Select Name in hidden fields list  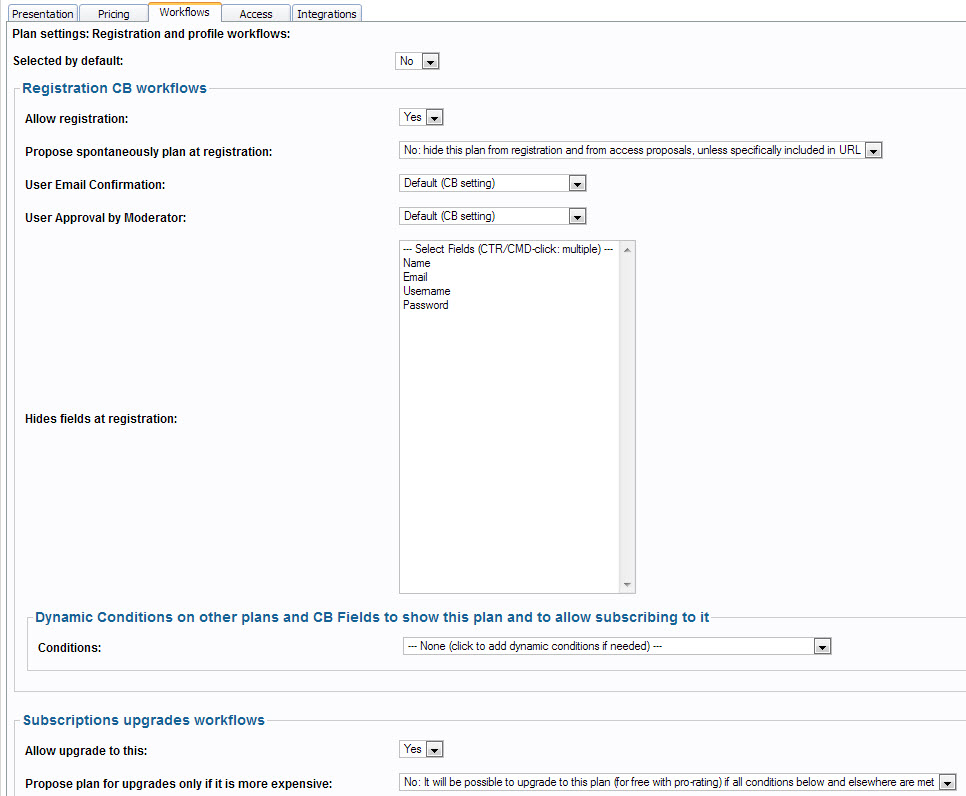(x=417, y=263)
